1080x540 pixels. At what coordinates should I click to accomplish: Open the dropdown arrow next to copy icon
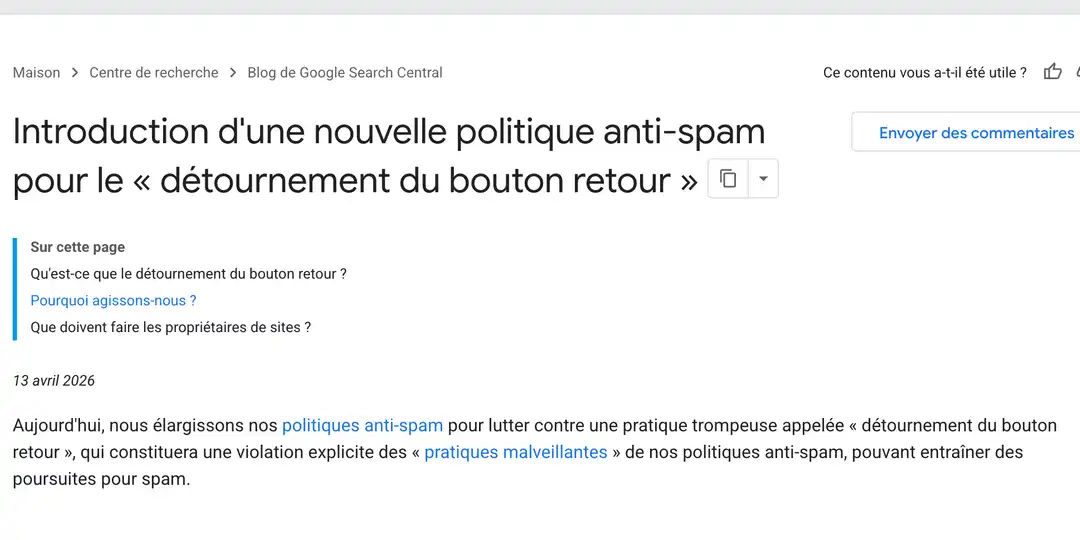763,179
